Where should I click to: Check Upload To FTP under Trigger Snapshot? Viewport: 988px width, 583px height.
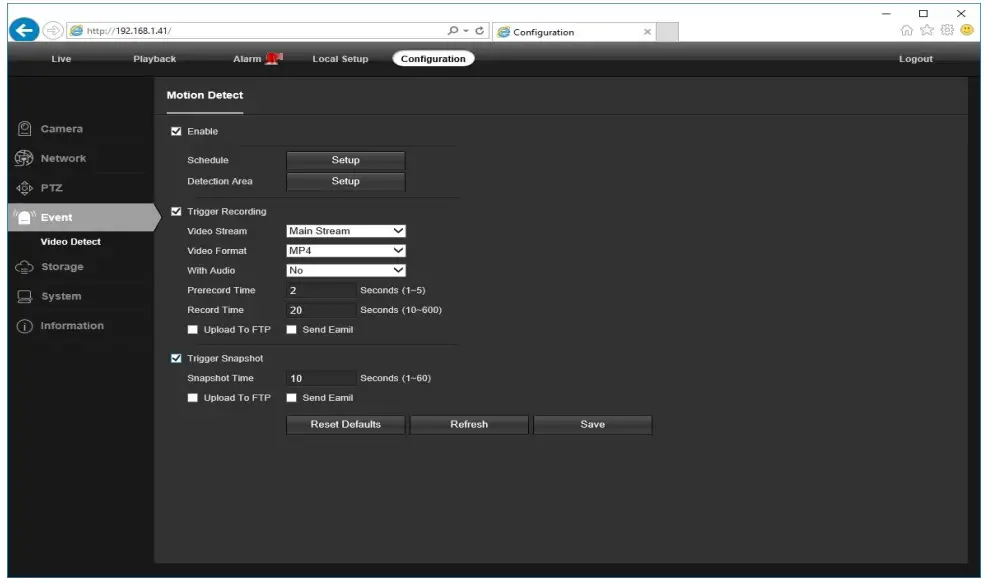(192, 398)
